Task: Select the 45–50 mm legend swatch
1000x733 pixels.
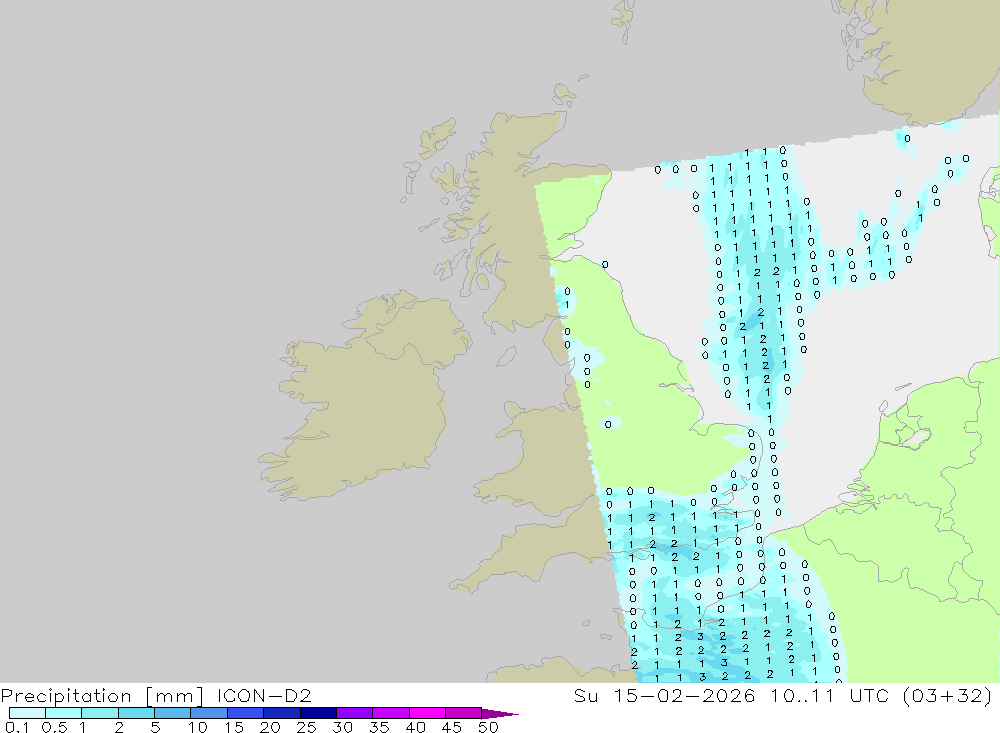Action: [x=464, y=713]
